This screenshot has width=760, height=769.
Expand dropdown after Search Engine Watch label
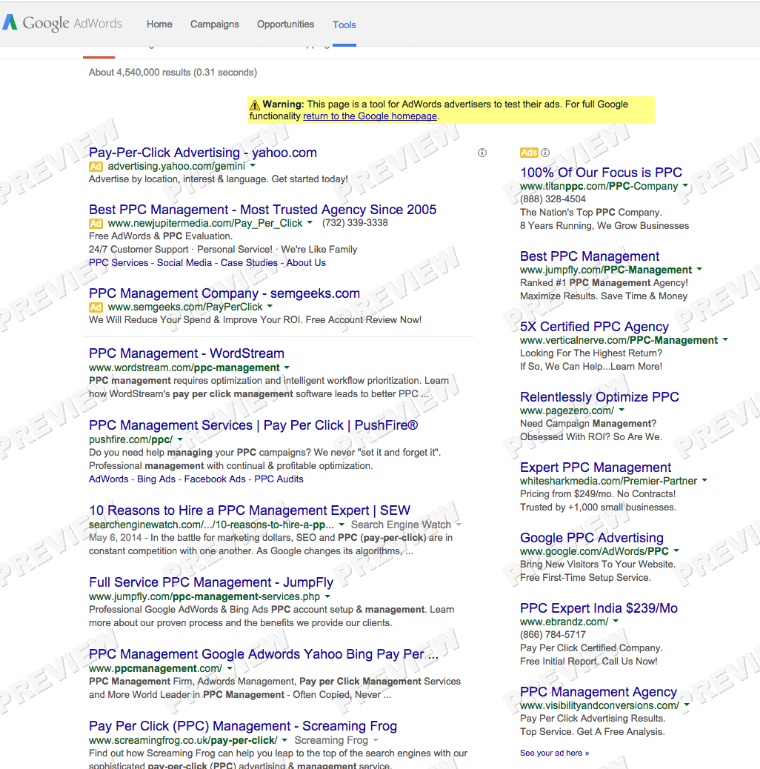458,524
